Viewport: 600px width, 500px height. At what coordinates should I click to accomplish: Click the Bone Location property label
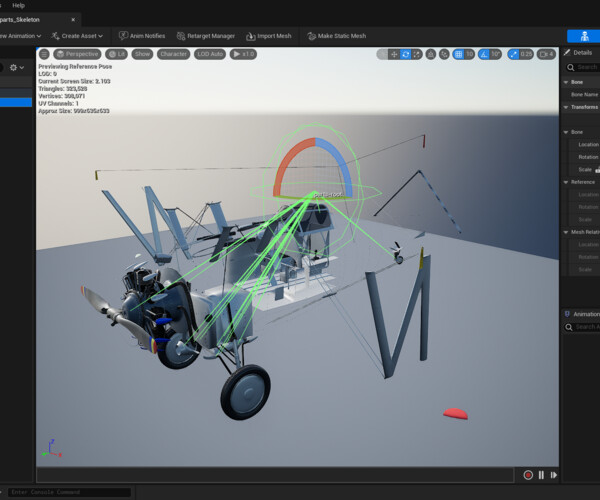(x=588, y=144)
